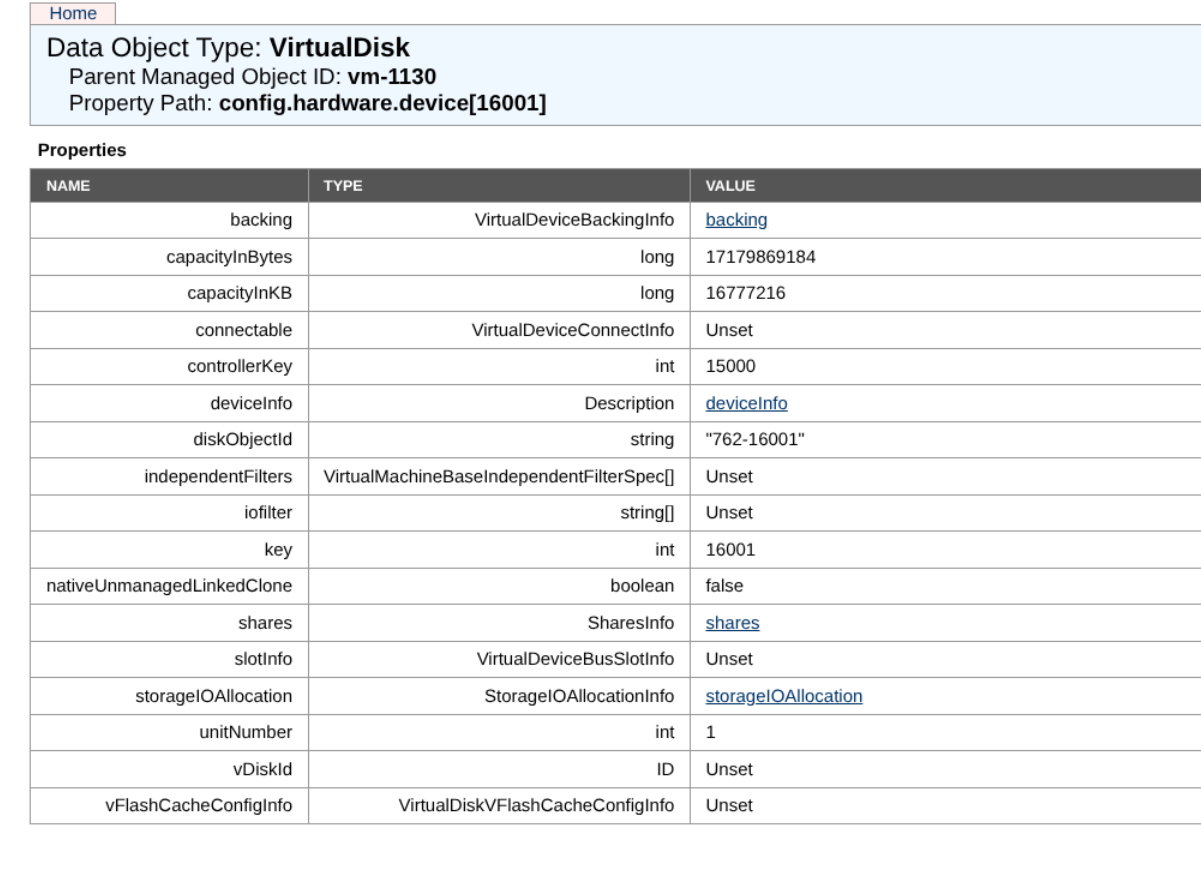Open the storageIOAllocation link
The height and width of the screenshot is (876, 1201).
tap(784, 696)
